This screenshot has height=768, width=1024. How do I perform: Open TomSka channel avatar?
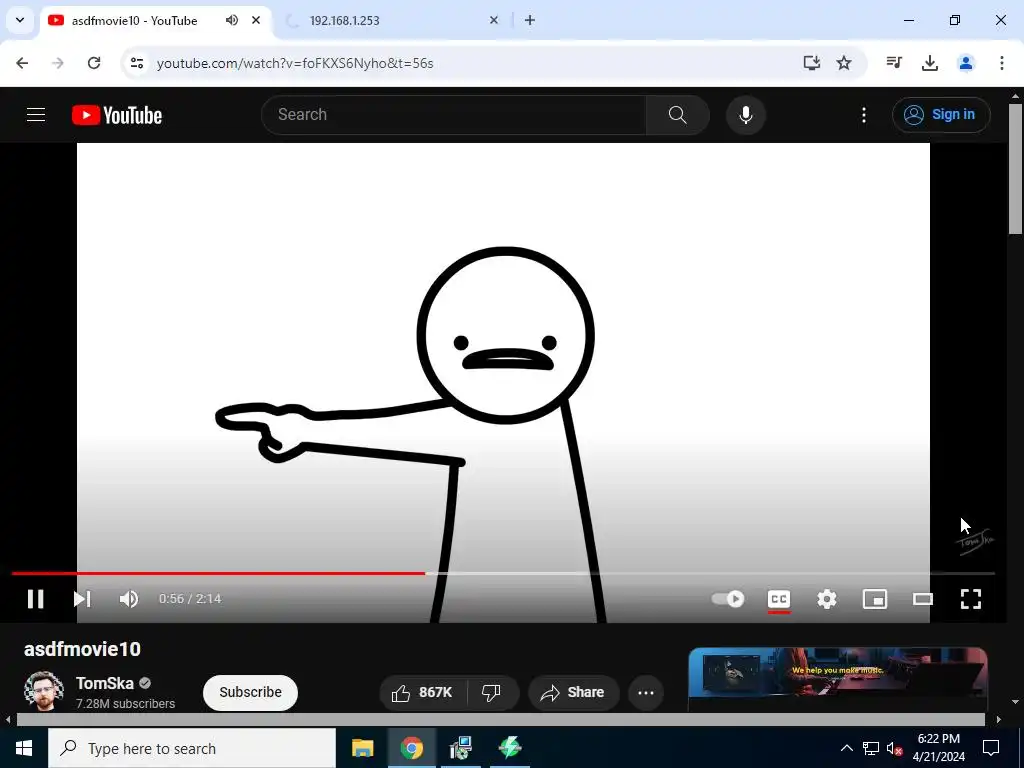(44, 691)
